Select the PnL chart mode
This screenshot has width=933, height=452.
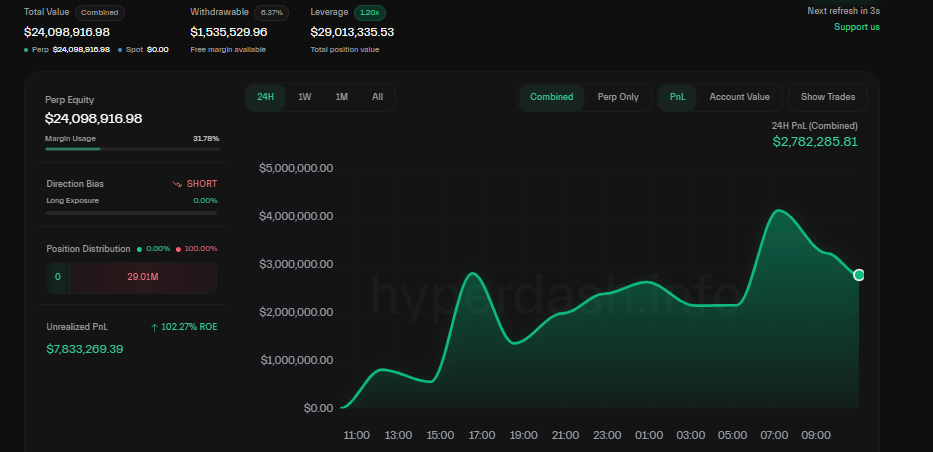pos(677,97)
